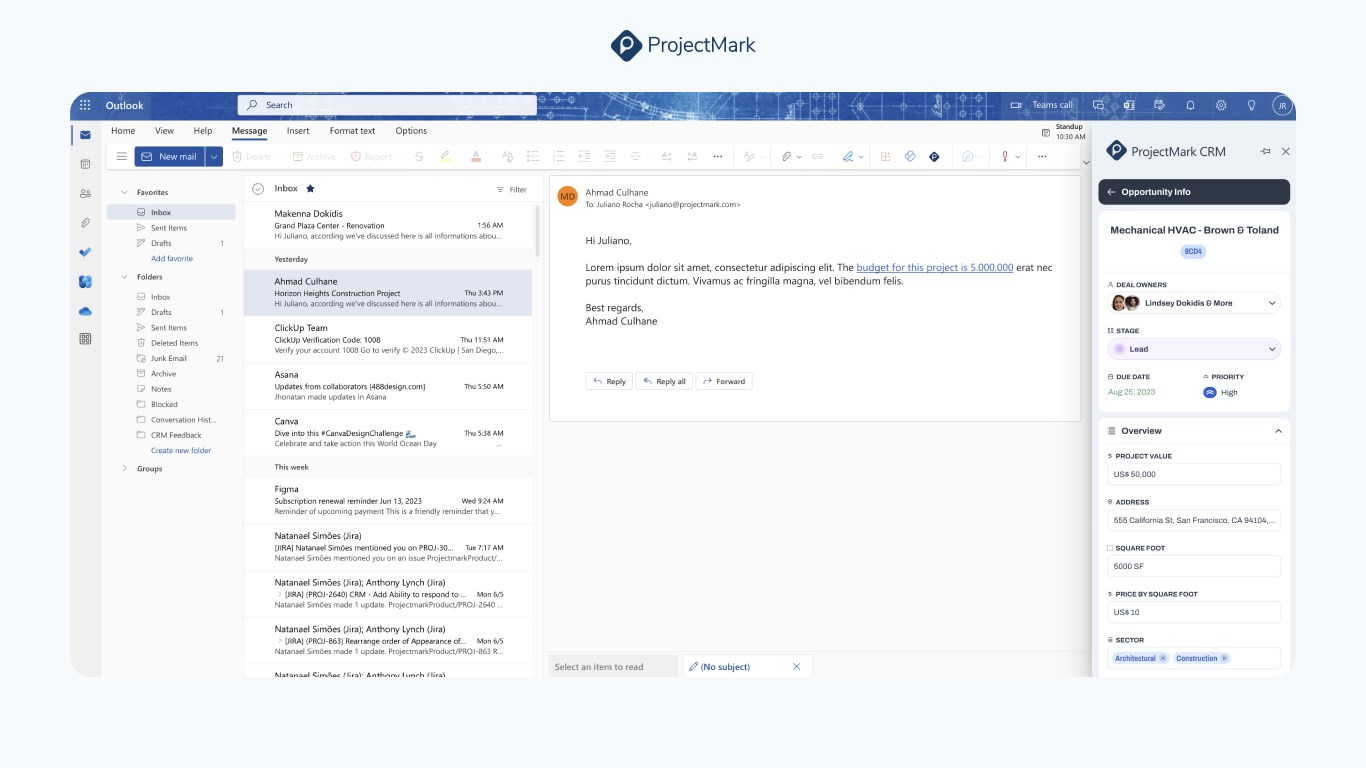
Task: Start a Teams call
Action: pos(1041,105)
